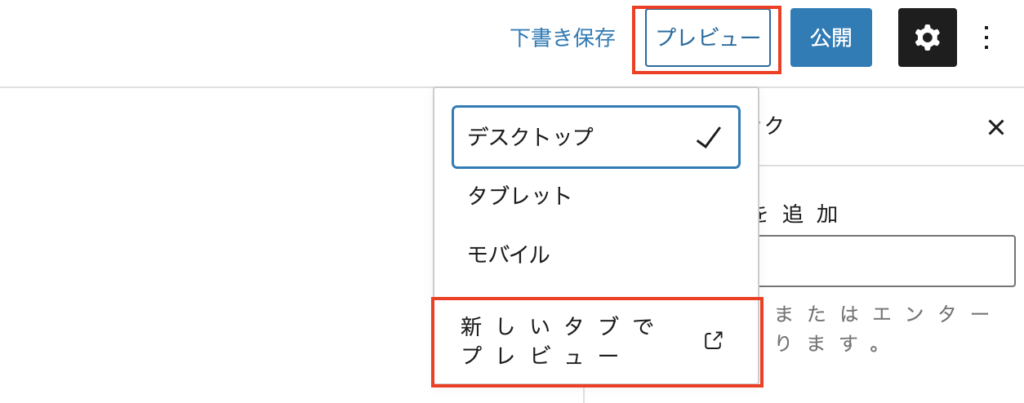Viewport: 1024px width, 403px height.
Task: Select デスクトップ preview mode
Action: [596, 137]
